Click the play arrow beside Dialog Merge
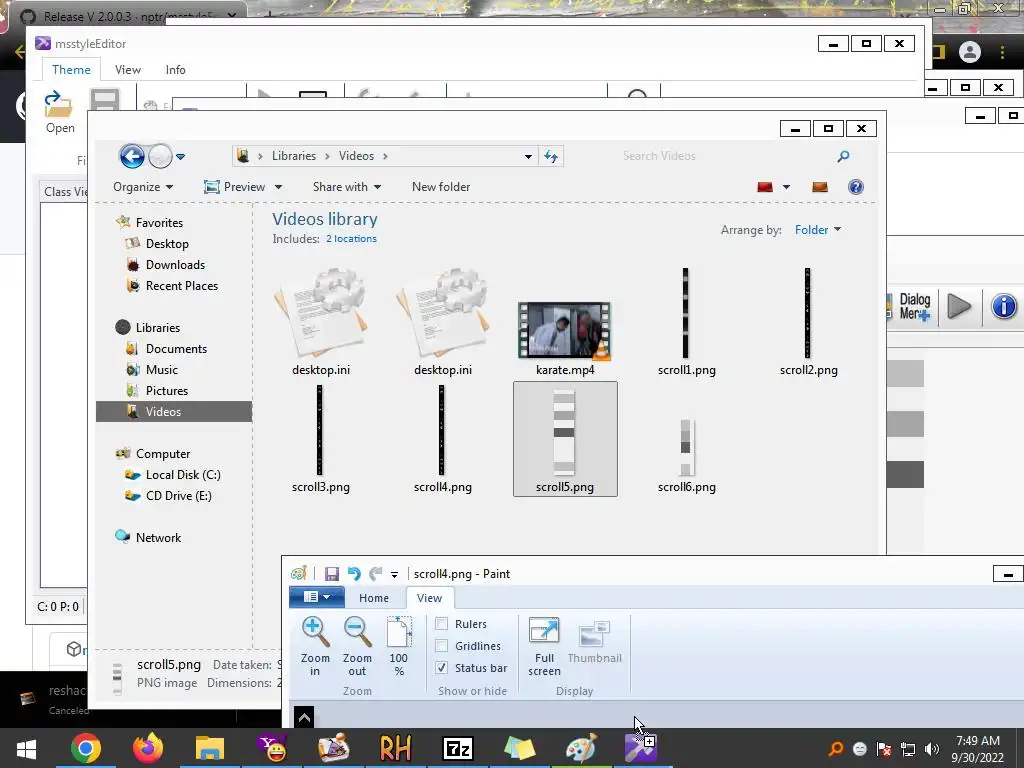1024x768 pixels. pyautogui.click(x=959, y=306)
